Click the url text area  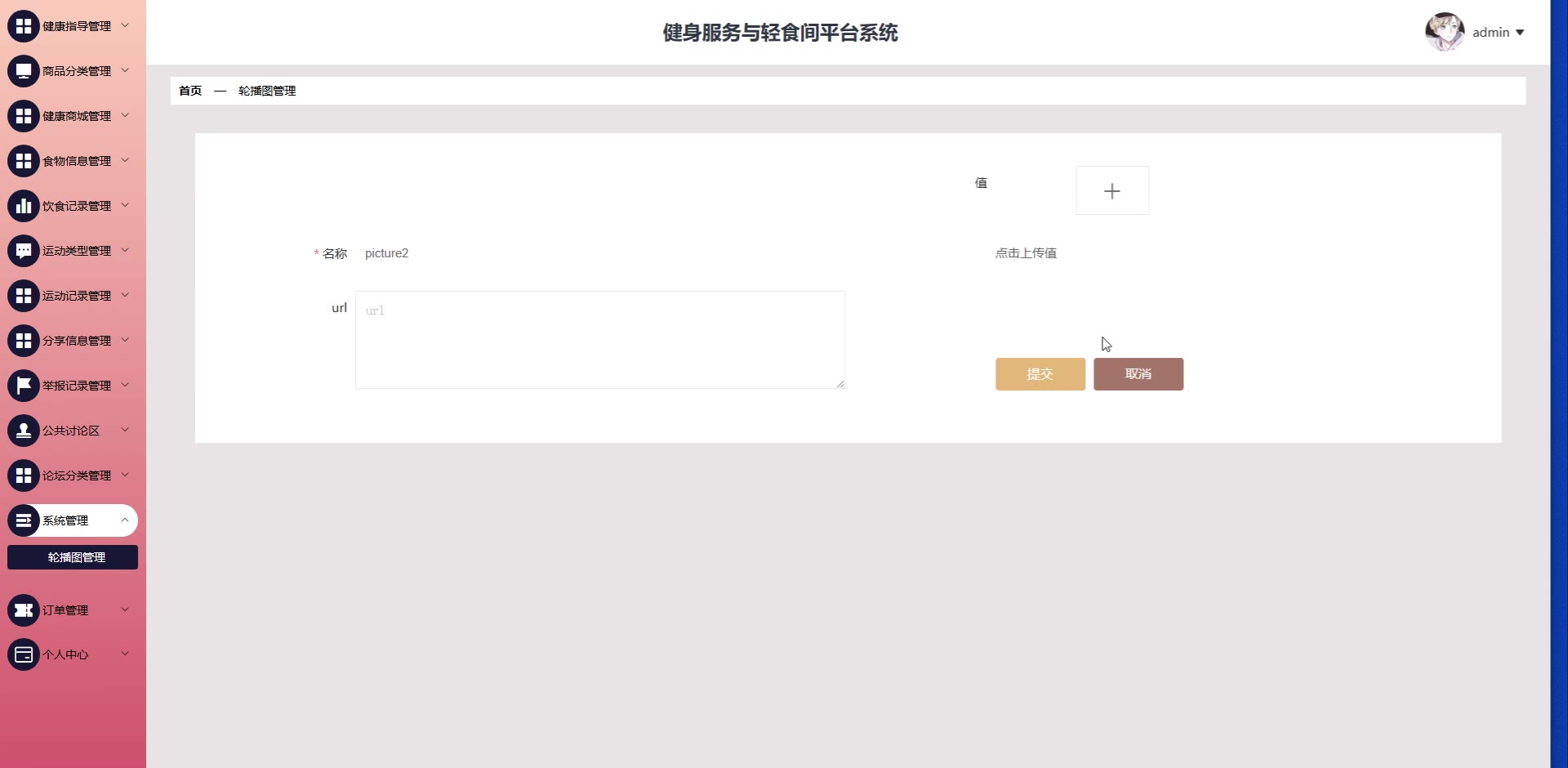pos(600,340)
